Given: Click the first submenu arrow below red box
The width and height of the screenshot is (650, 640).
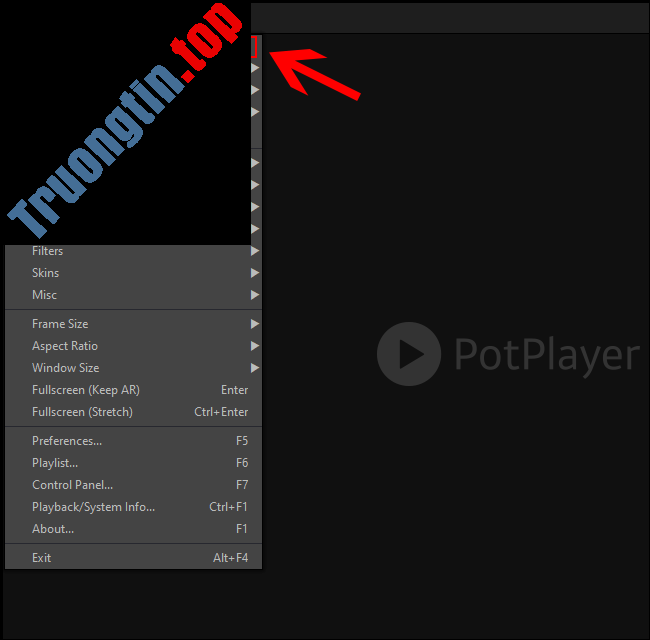Looking at the screenshot, I should coord(255,68).
